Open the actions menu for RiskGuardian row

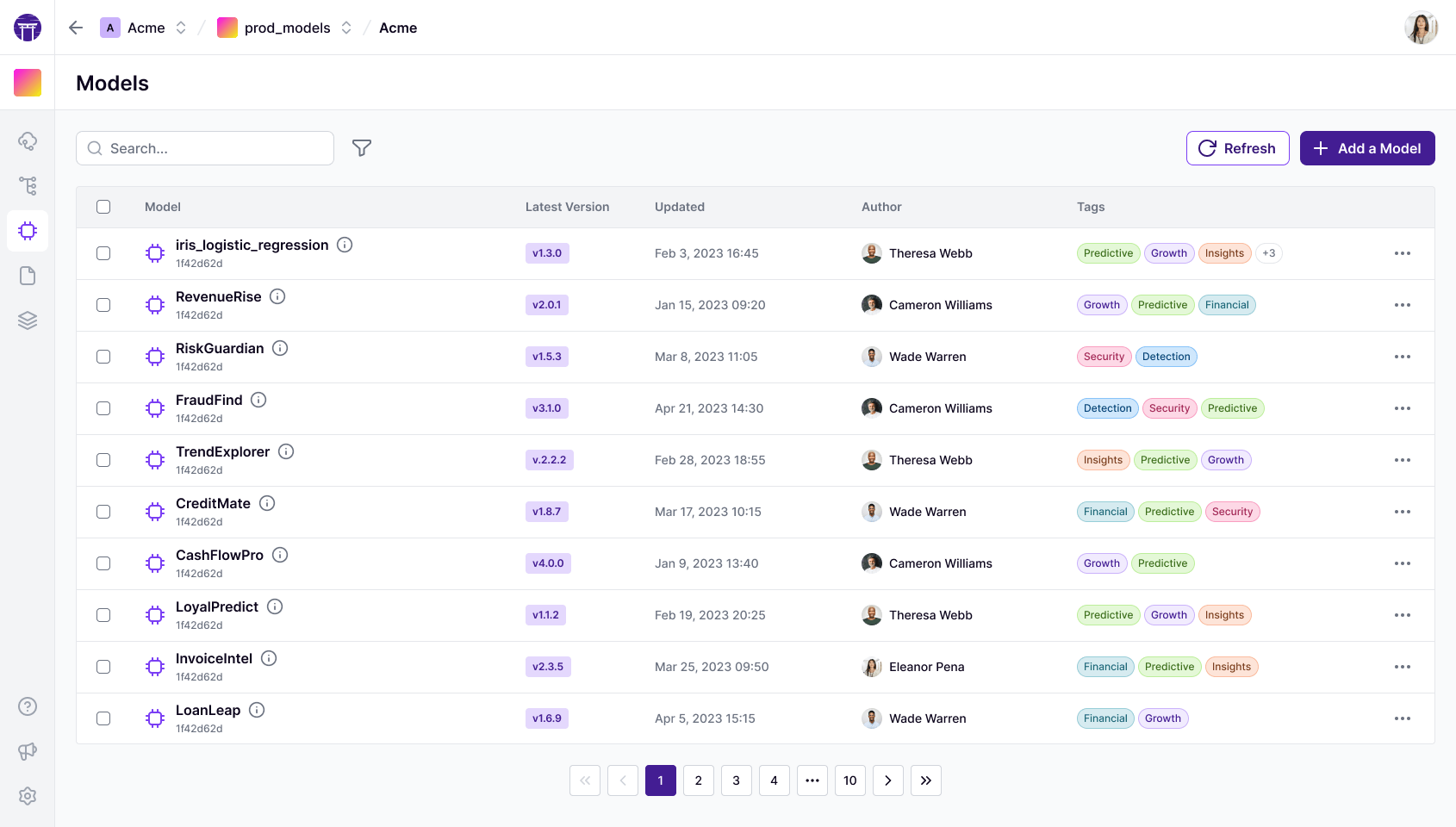click(x=1403, y=357)
